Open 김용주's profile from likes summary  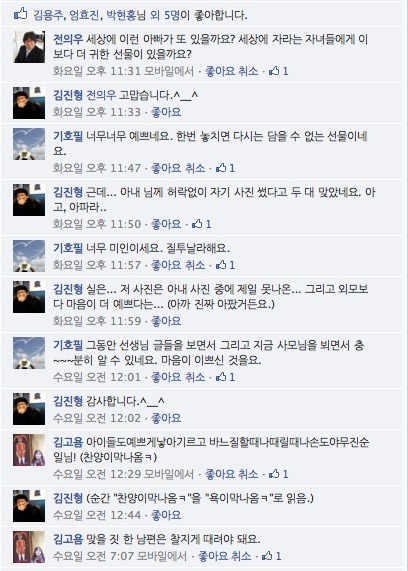(x=48, y=15)
